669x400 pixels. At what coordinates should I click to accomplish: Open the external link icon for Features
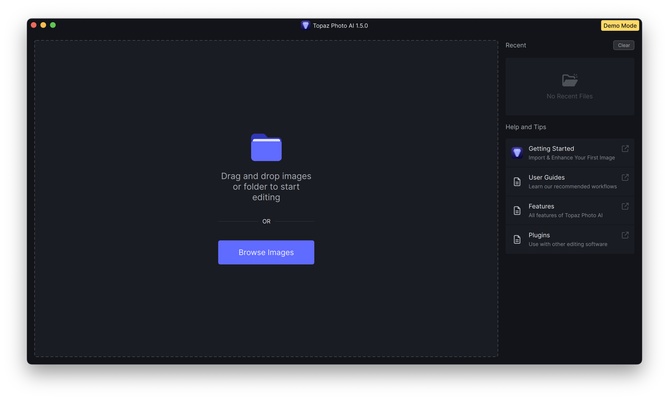[x=625, y=207]
